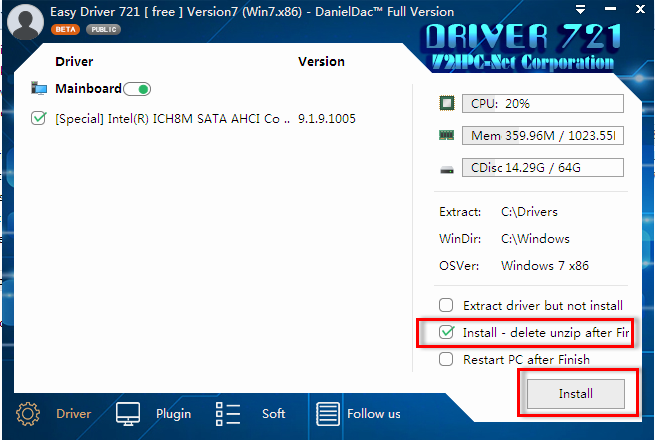
Task: Click the orange BETA badge
Action: click(65, 30)
